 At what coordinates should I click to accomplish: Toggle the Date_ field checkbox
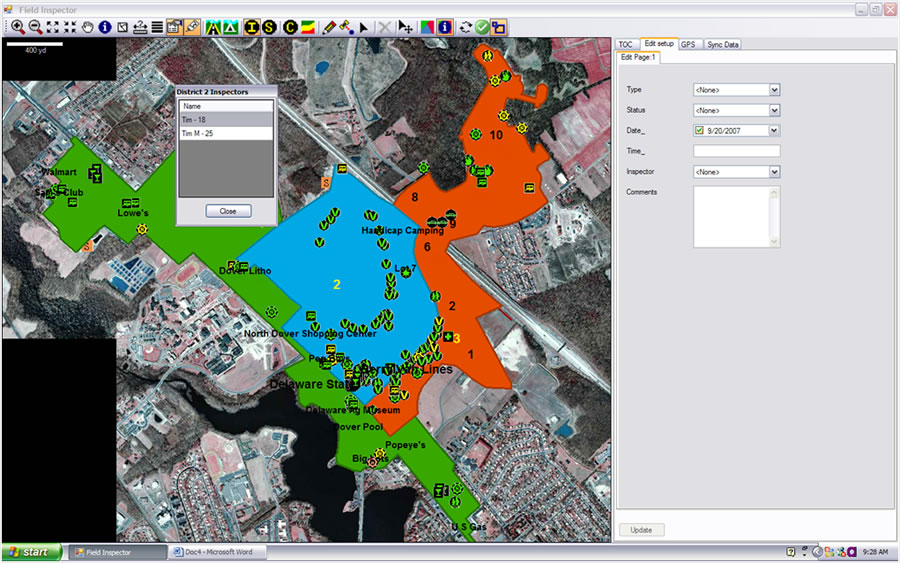699,130
